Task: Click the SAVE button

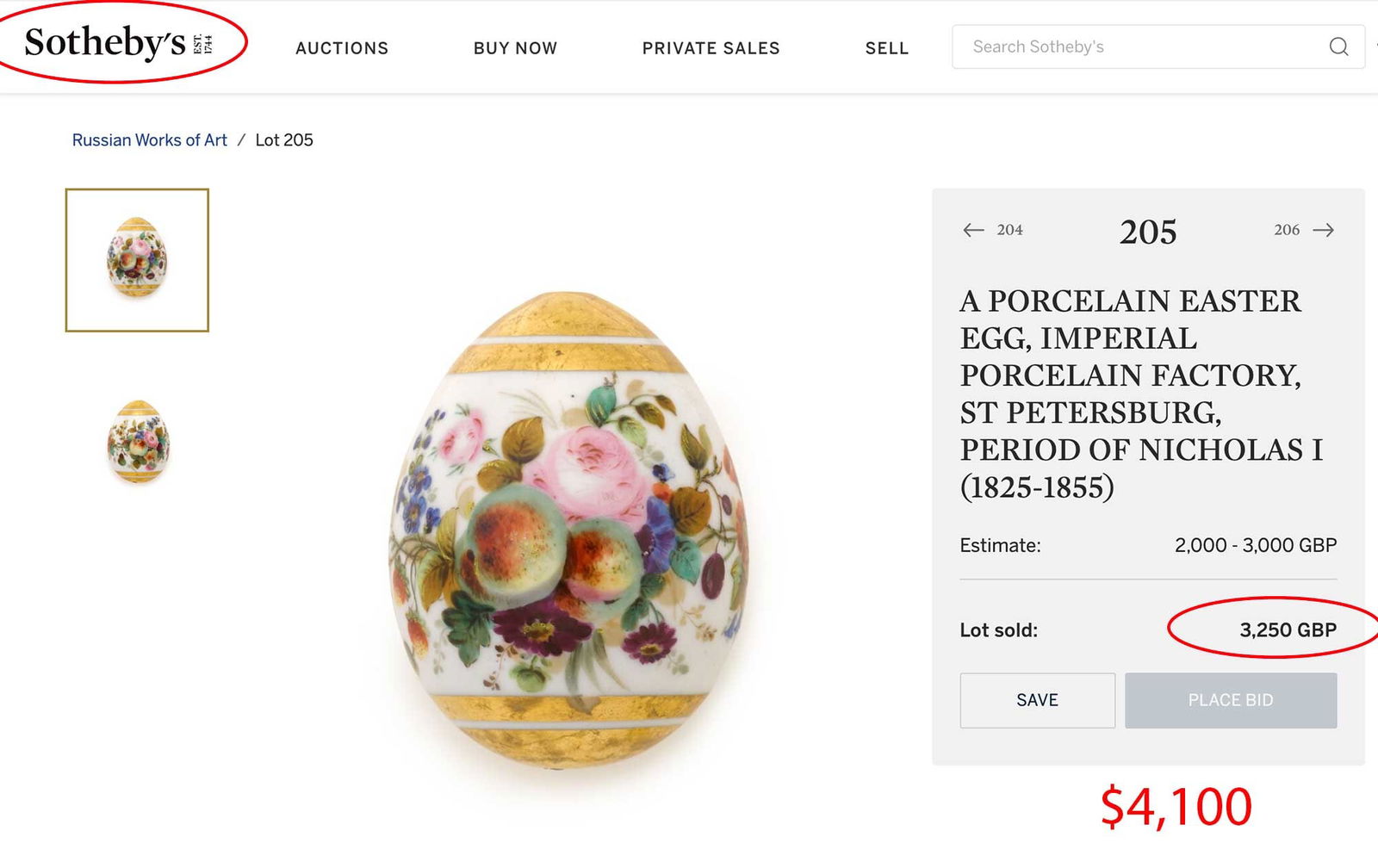Action: 1037,700
